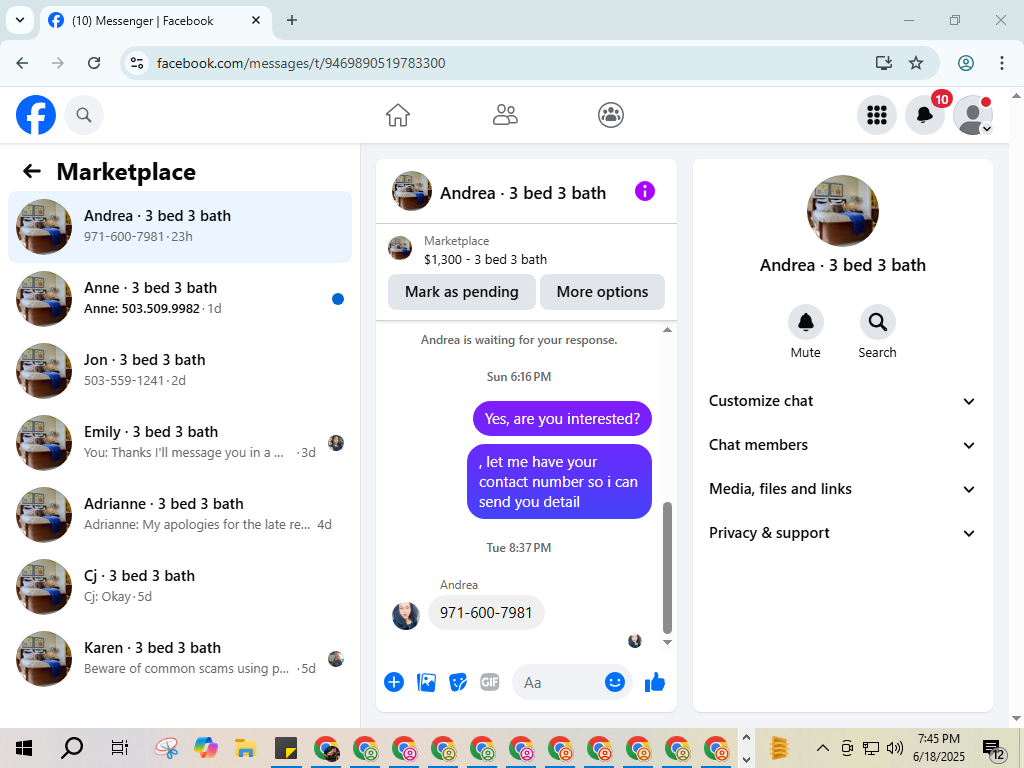Open the volume speaker tray icon

click(x=895, y=748)
